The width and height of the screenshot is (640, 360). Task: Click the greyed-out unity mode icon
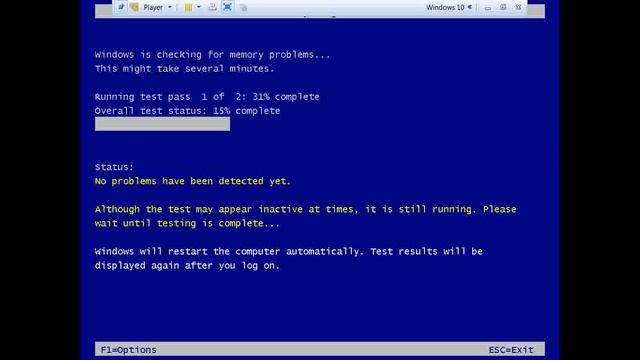point(244,8)
